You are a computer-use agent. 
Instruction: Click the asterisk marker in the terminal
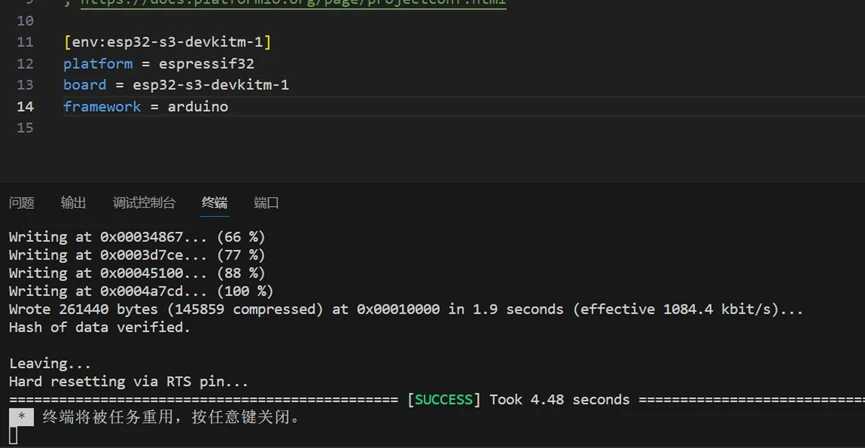click(21, 417)
